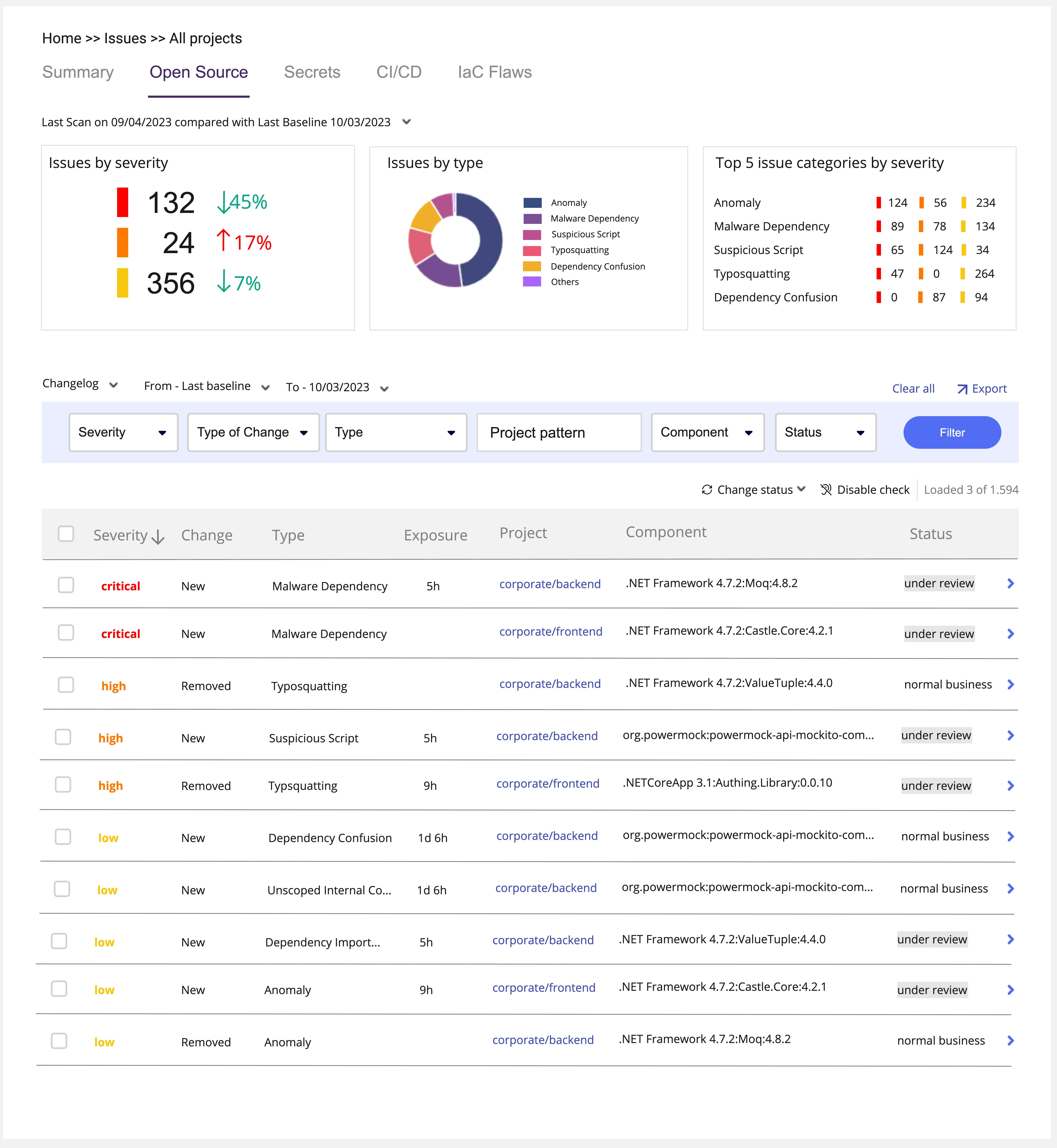1057x1148 pixels.
Task: Click the green down arrow beside 7%
Action: [x=224, y=281]
